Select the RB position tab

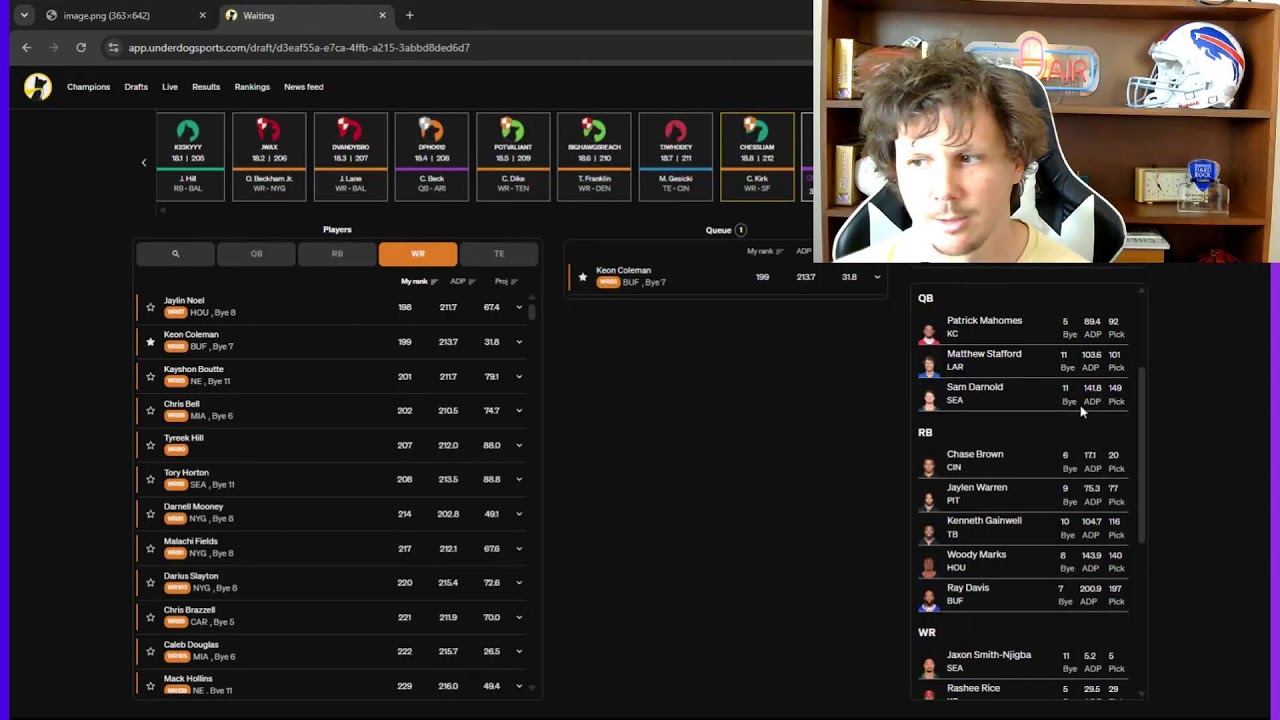337,254
